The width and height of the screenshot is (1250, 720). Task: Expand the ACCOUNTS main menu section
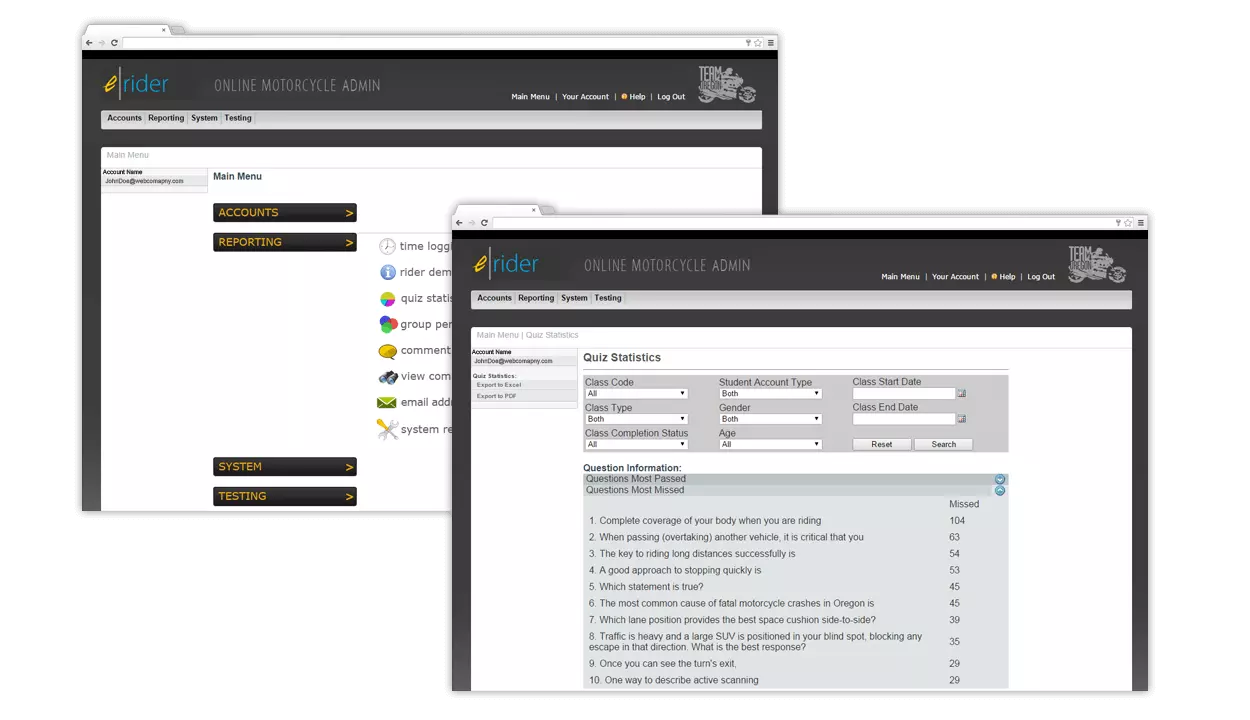pyautogui.click(x=284, y=213)
